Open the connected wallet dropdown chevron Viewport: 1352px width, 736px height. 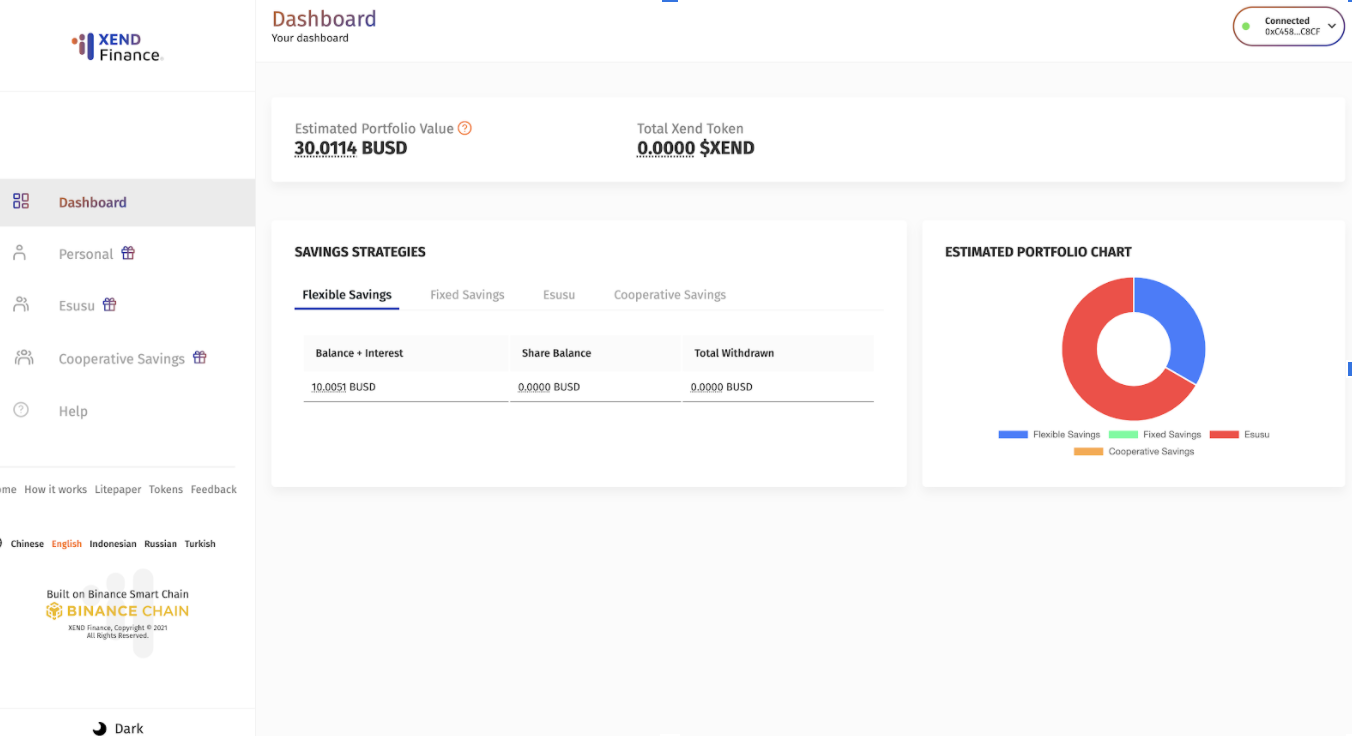tap(1332, 26)
